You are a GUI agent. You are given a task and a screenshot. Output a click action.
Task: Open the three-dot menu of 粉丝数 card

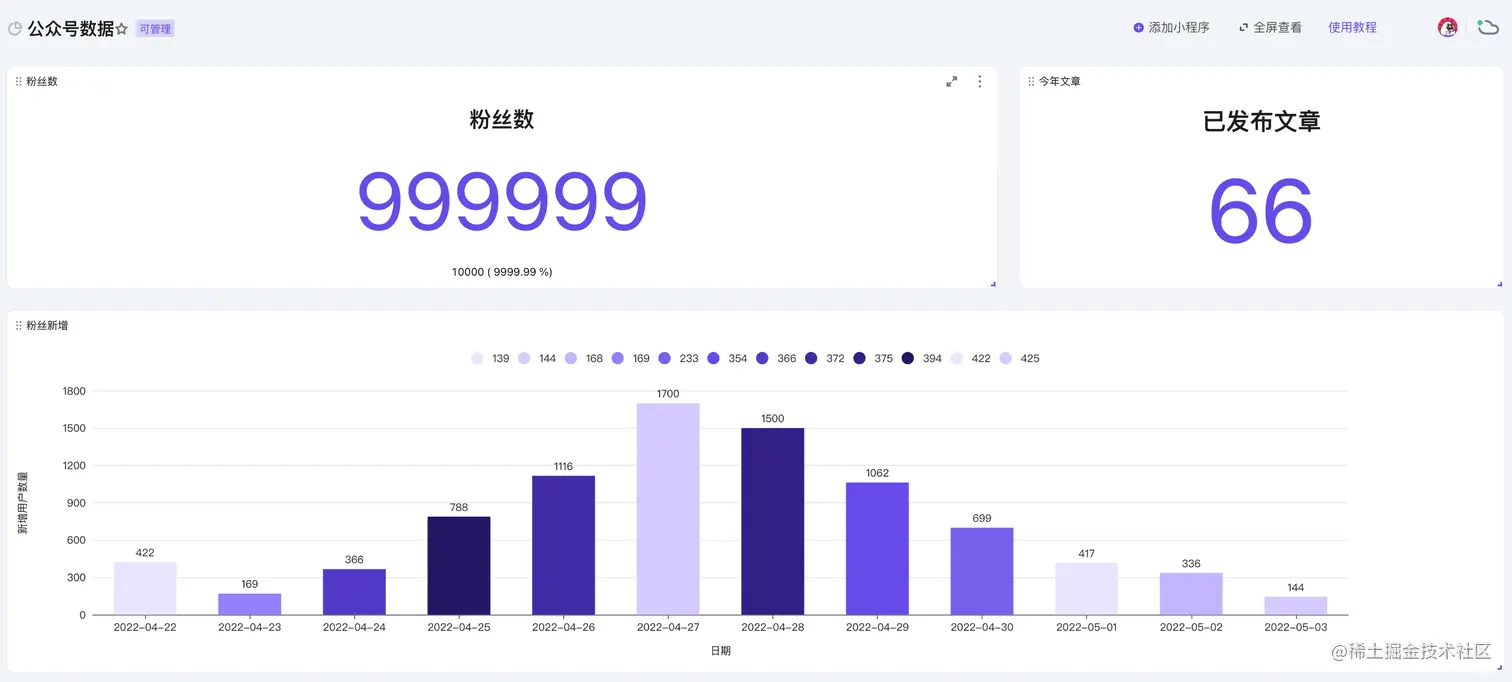click(980, 82)
